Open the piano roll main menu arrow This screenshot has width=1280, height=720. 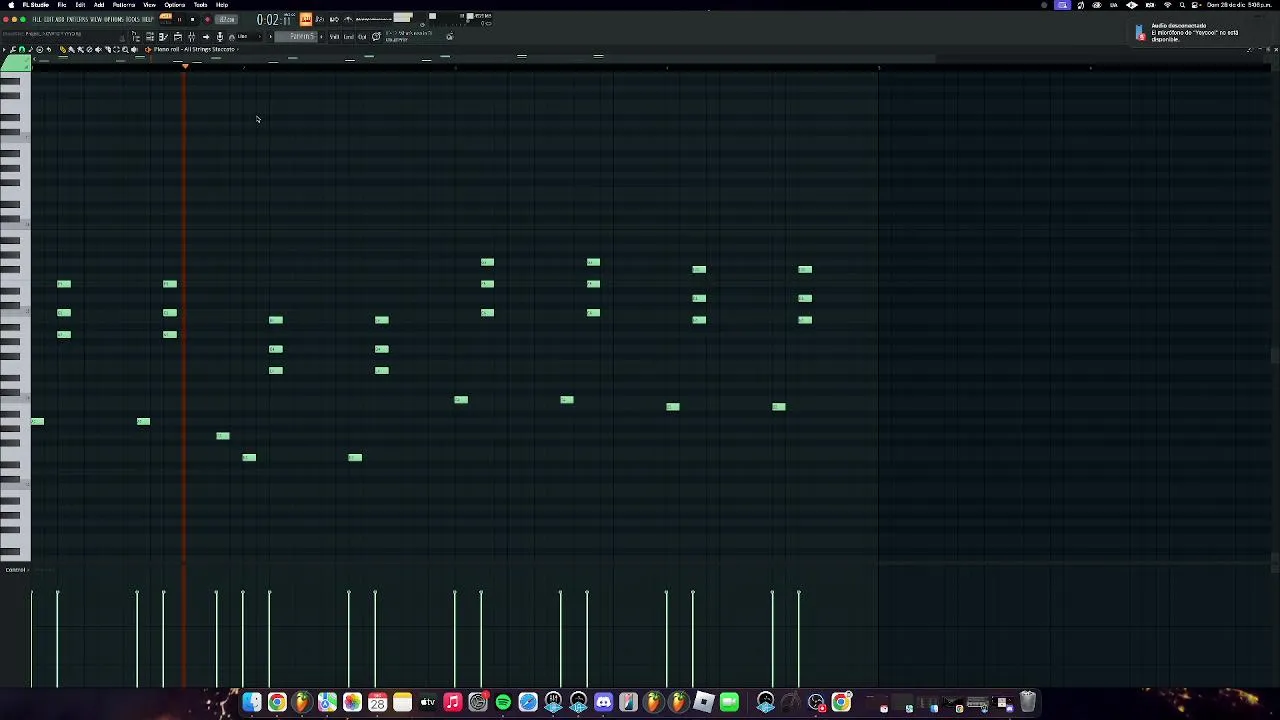pyautogui.click(x=4, y=49)
